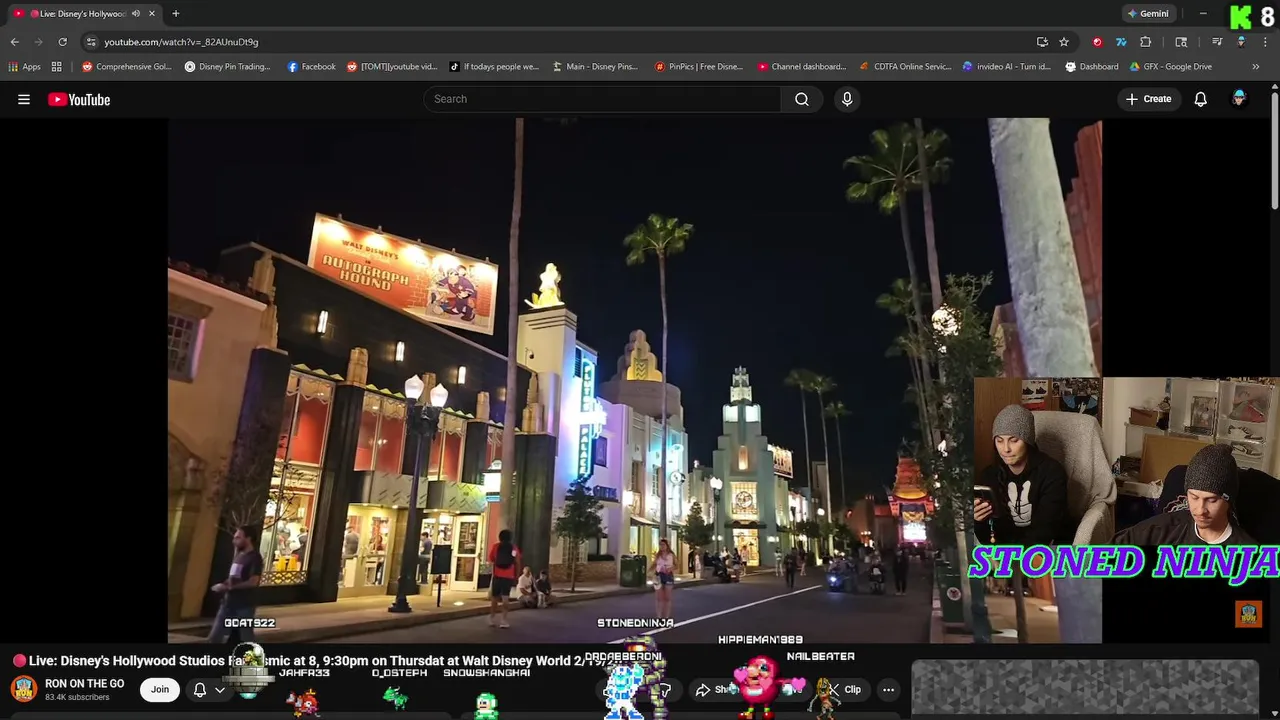
Task: Open the Facebook bookmark
Action: click(311, 67)
